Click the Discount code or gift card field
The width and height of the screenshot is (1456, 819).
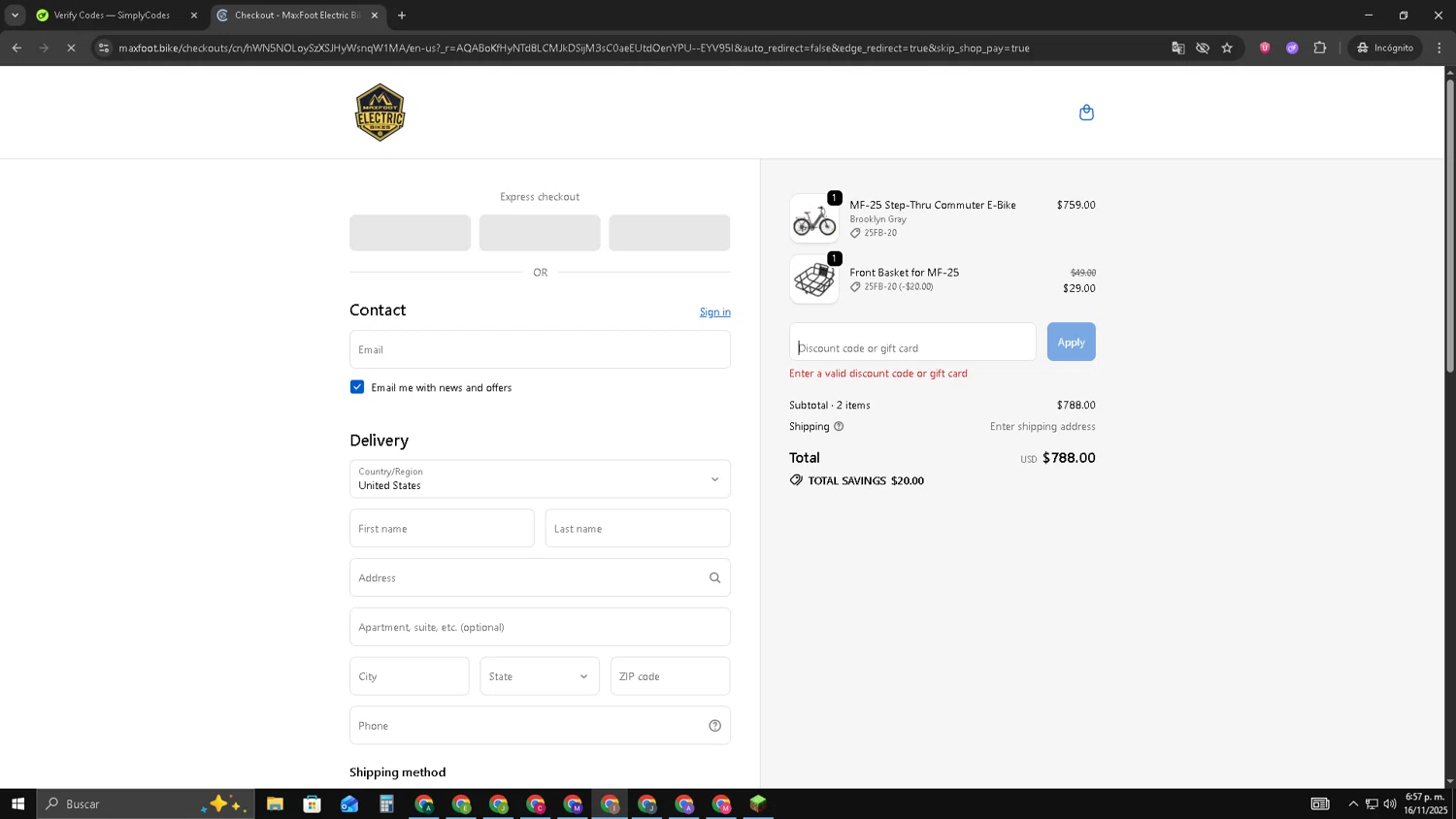[912, 342]
